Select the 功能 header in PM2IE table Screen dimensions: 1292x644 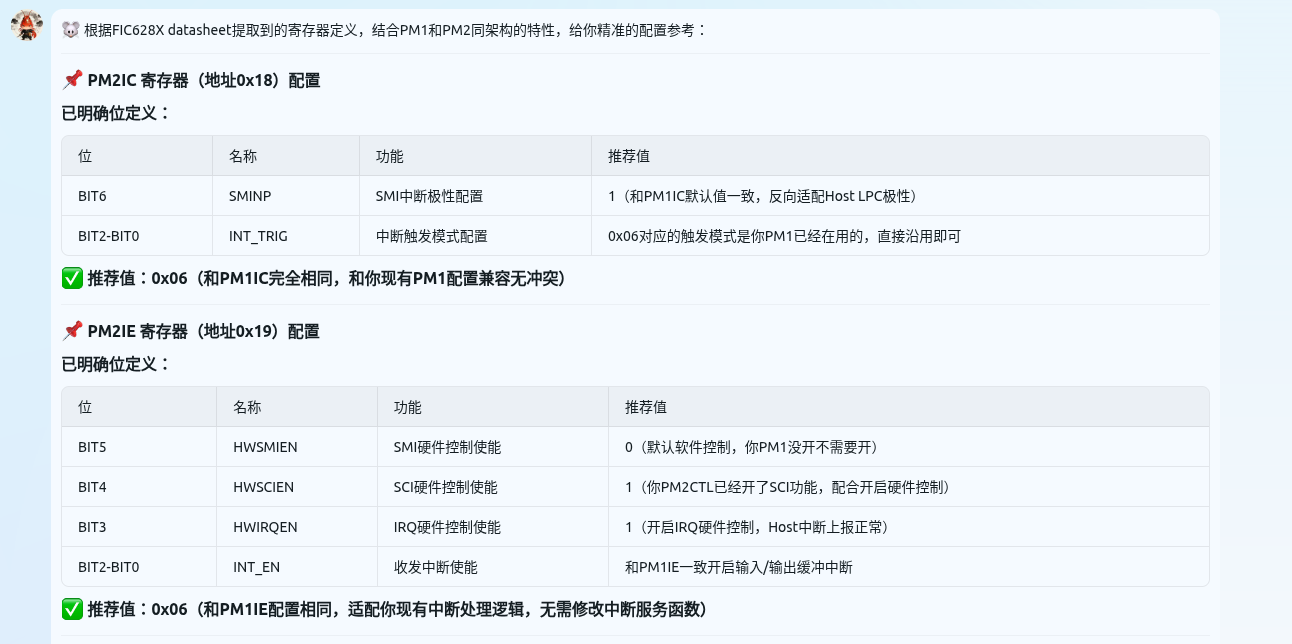[x=407, y=407]
